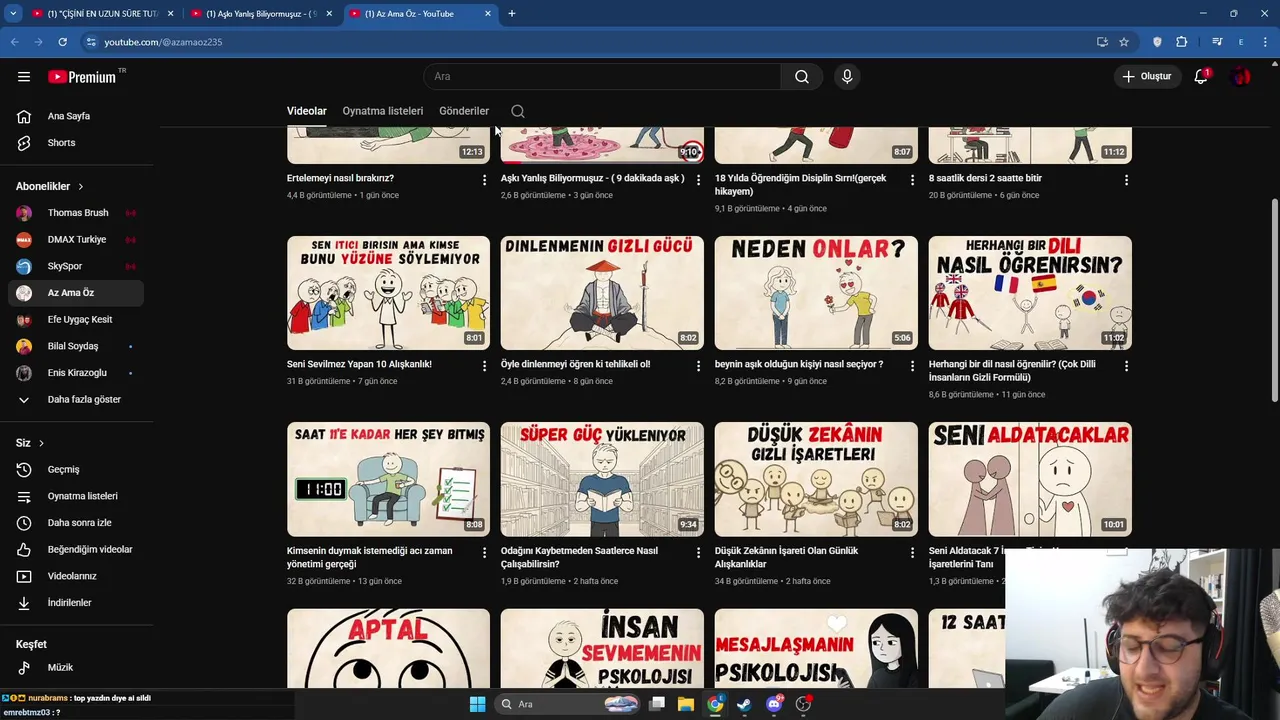This screenshot has height=720, width=1280.
Task: Play 'DİNLENMENİN GİZLİ GÜCÜ' video thumbnail
Action: tap(602, 293)
